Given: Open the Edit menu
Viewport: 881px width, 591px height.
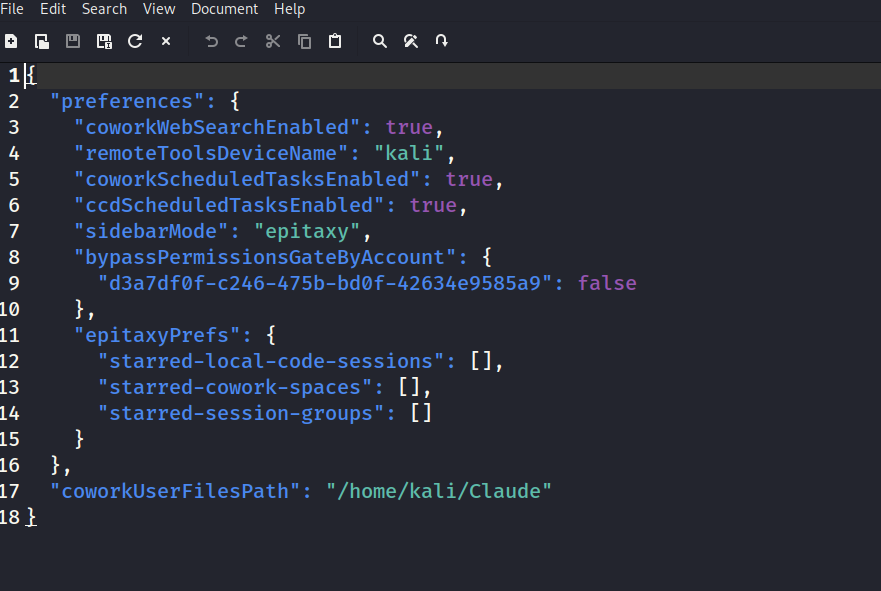Looking at the screenshot, I should click(53, 9).
